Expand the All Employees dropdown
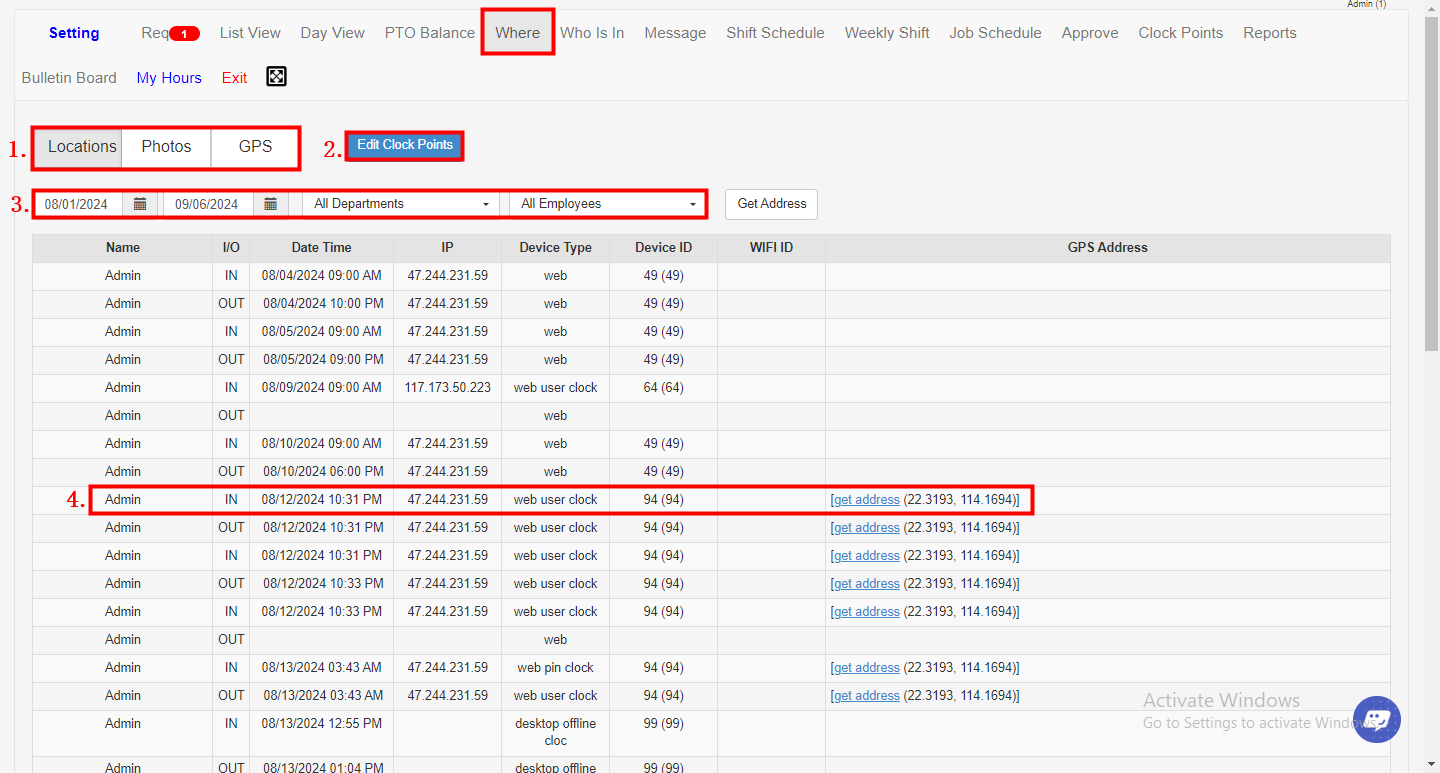The width and height of the screenshot is (1440, 773). click(607, 204)
